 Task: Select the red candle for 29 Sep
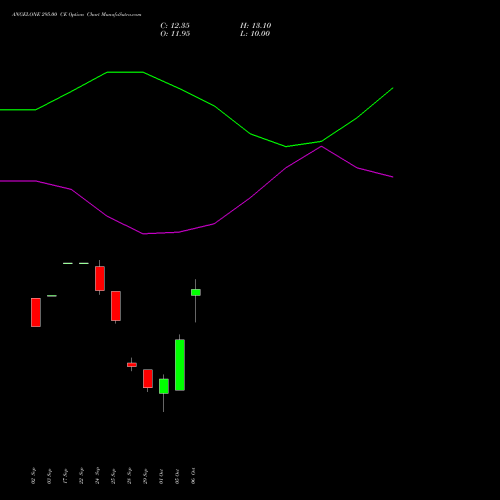tap(148, 379)
